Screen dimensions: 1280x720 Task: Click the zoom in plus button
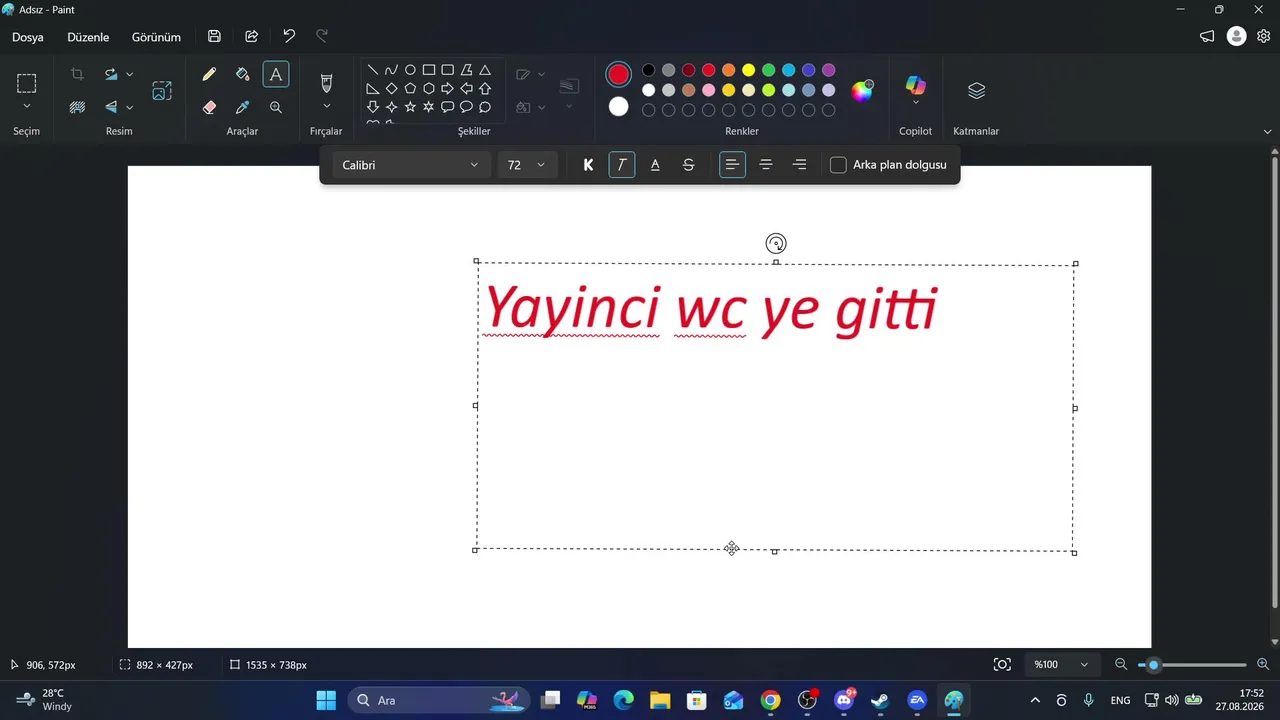click(1263, 664)
